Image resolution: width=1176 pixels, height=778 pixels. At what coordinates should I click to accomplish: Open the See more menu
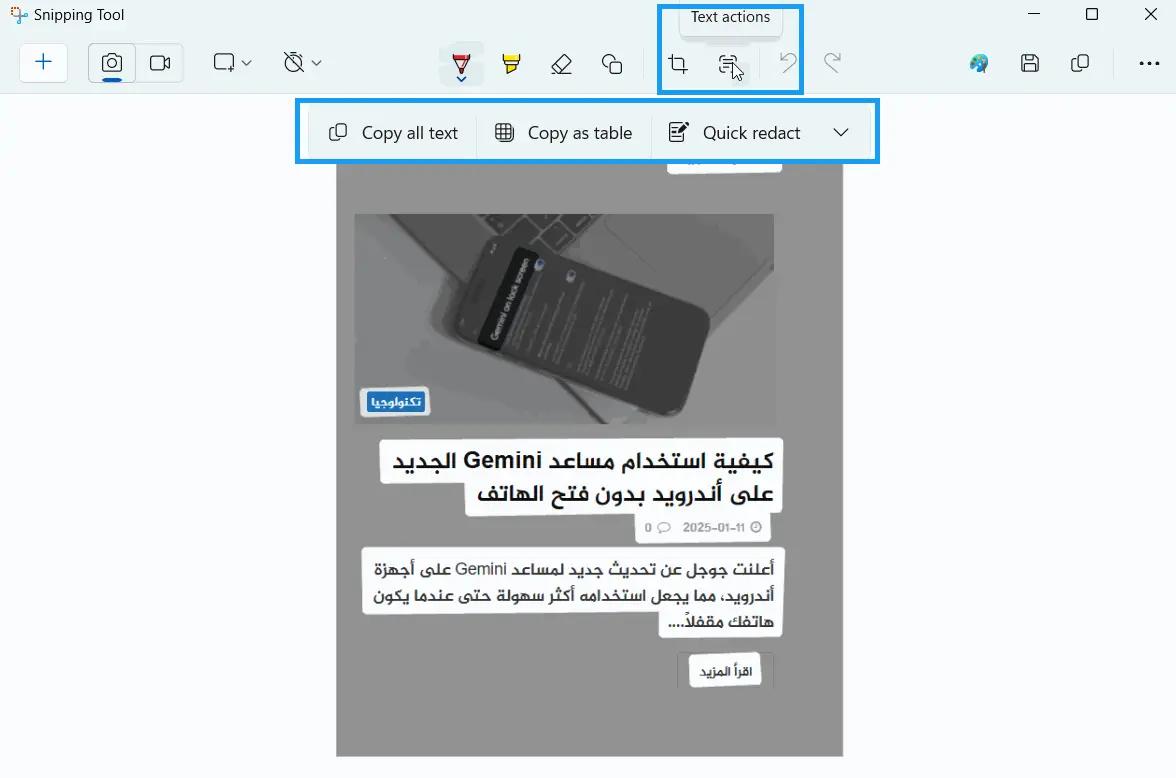(1148, 63)
